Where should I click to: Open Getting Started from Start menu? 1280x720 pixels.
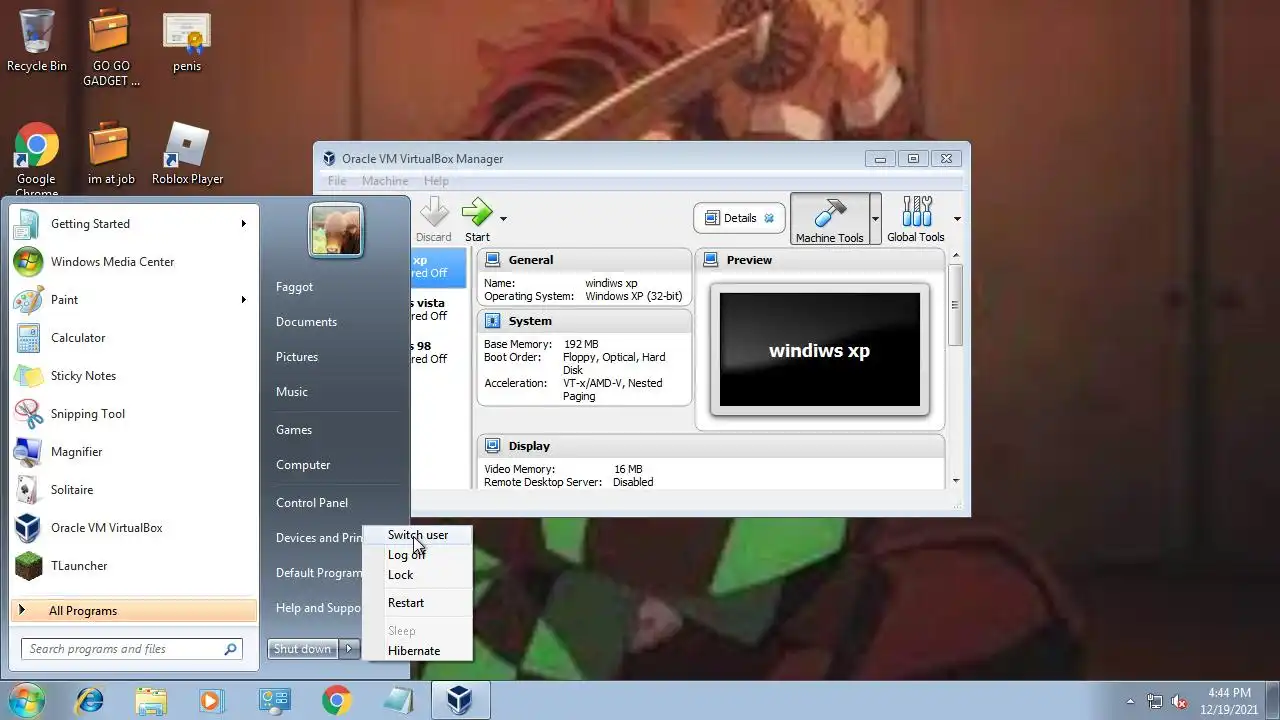(x=133, y=224)
